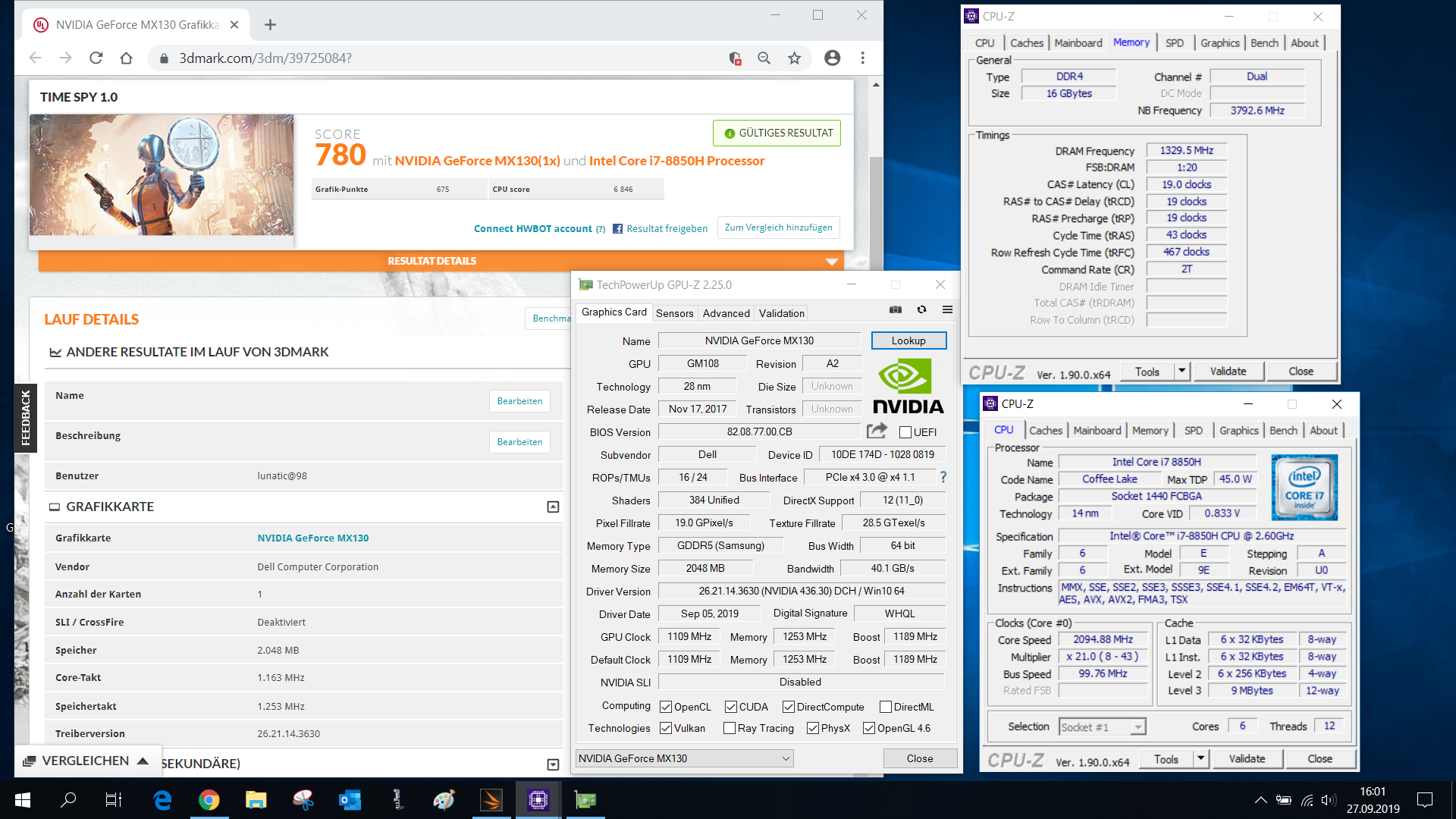Switch to the Sensors tab in GPU-Z

click(674, 313)
